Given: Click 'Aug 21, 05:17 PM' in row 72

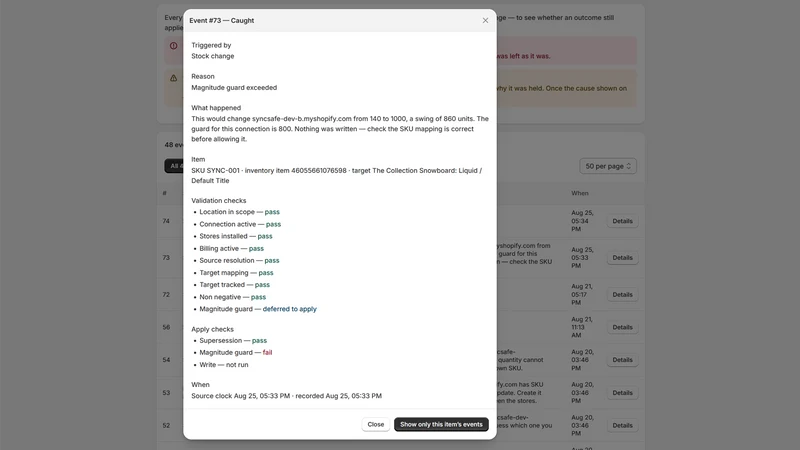Looking at the screenshot, I should click(x=583, y=294).
